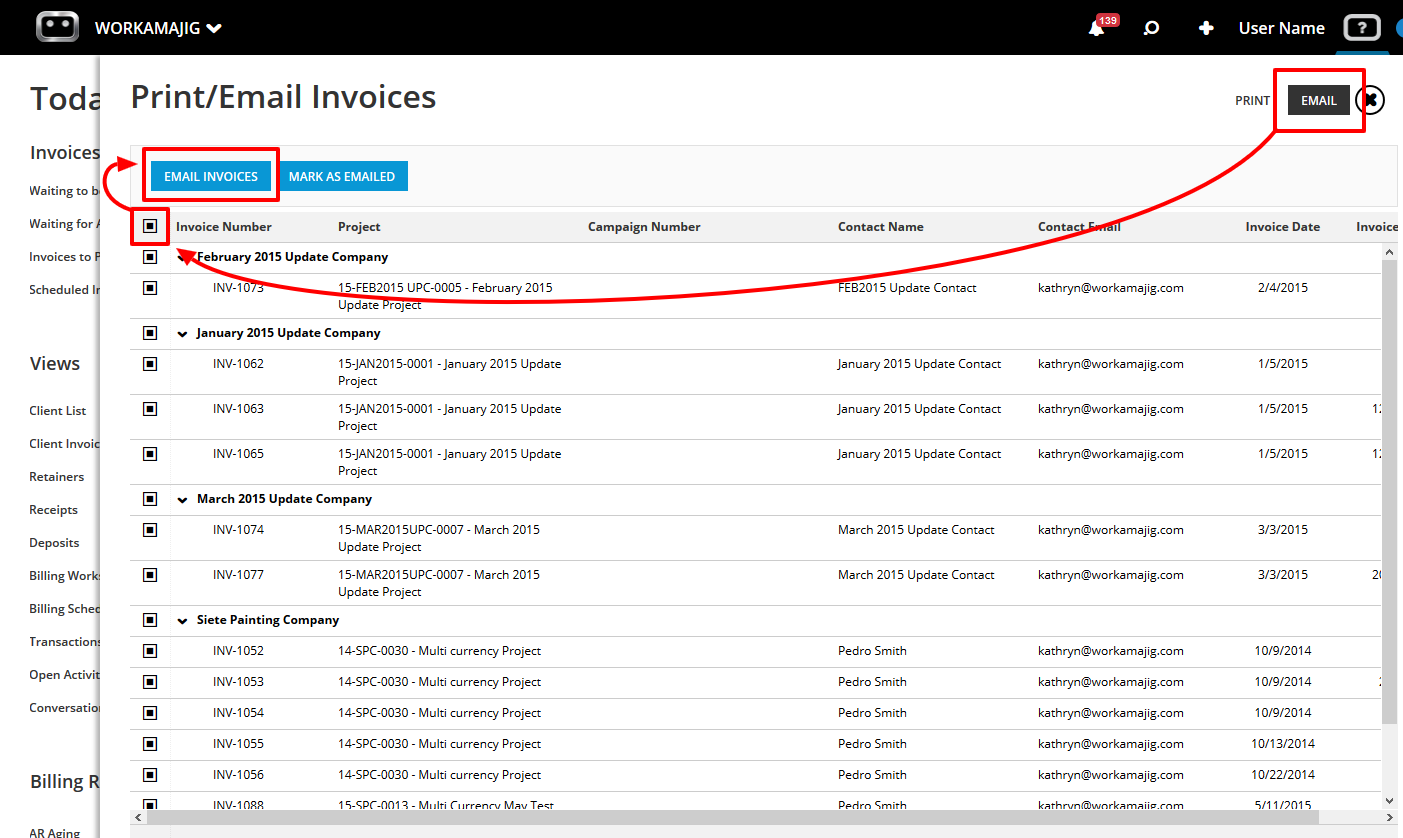Click invoice number INV-1073
This screenshot has height=838, width=1403.
click(x=238, y=288)
